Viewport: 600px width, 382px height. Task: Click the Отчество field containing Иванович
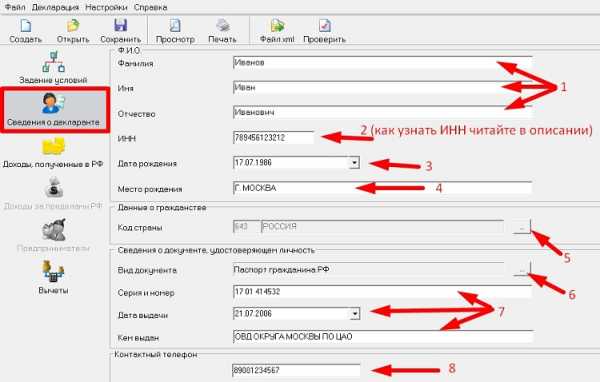pyautogui.click(x=382, y=112)
